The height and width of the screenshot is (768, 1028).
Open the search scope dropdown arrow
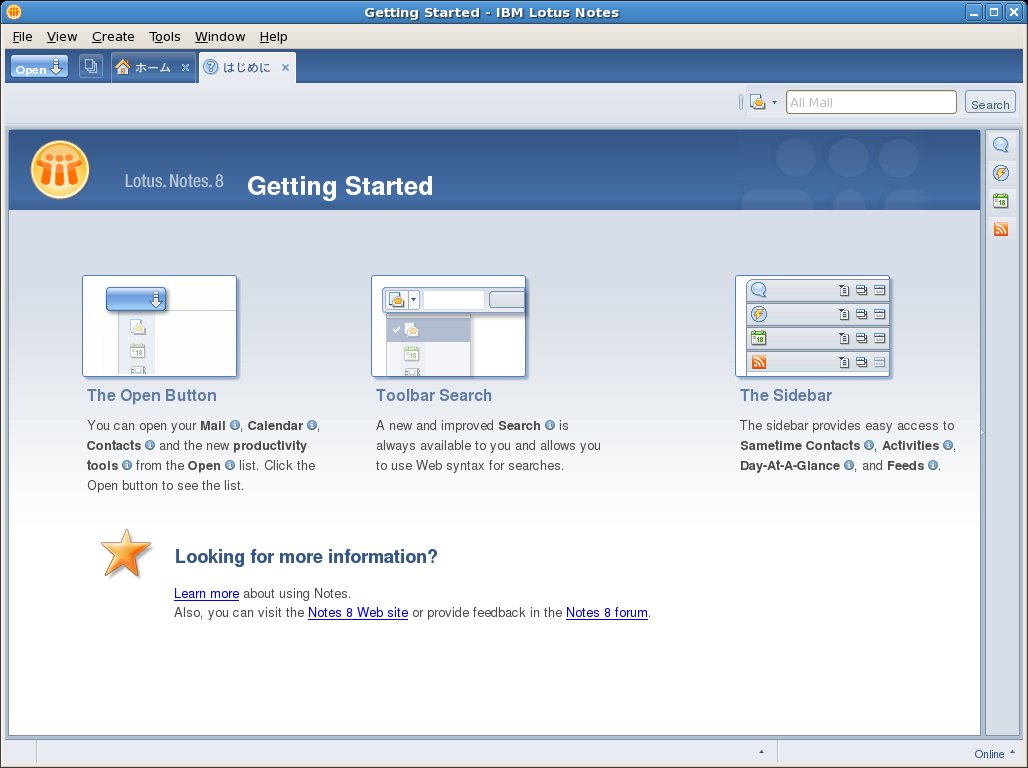pos(774,102)
